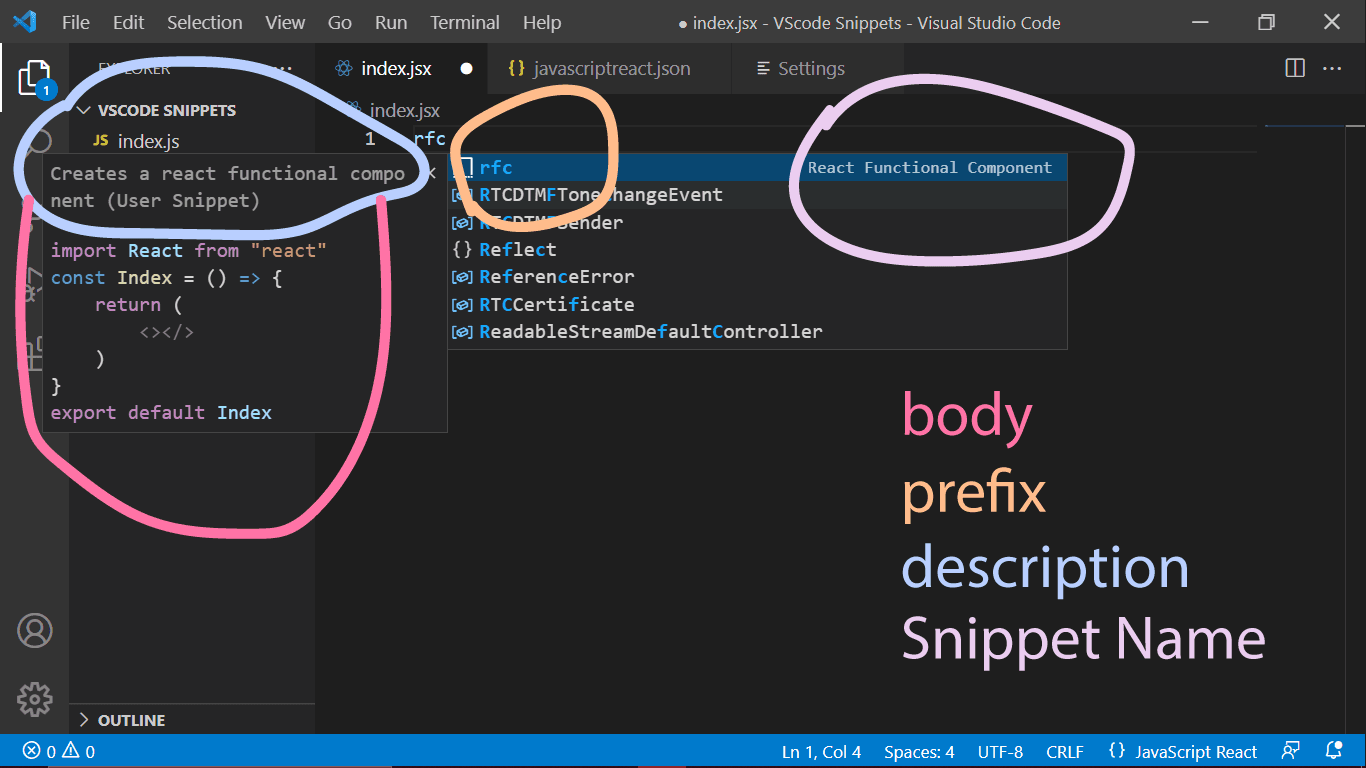Switch to the index.jsx tab
The width and height of the screenshot is (1366, 768).
coord(402,69)
